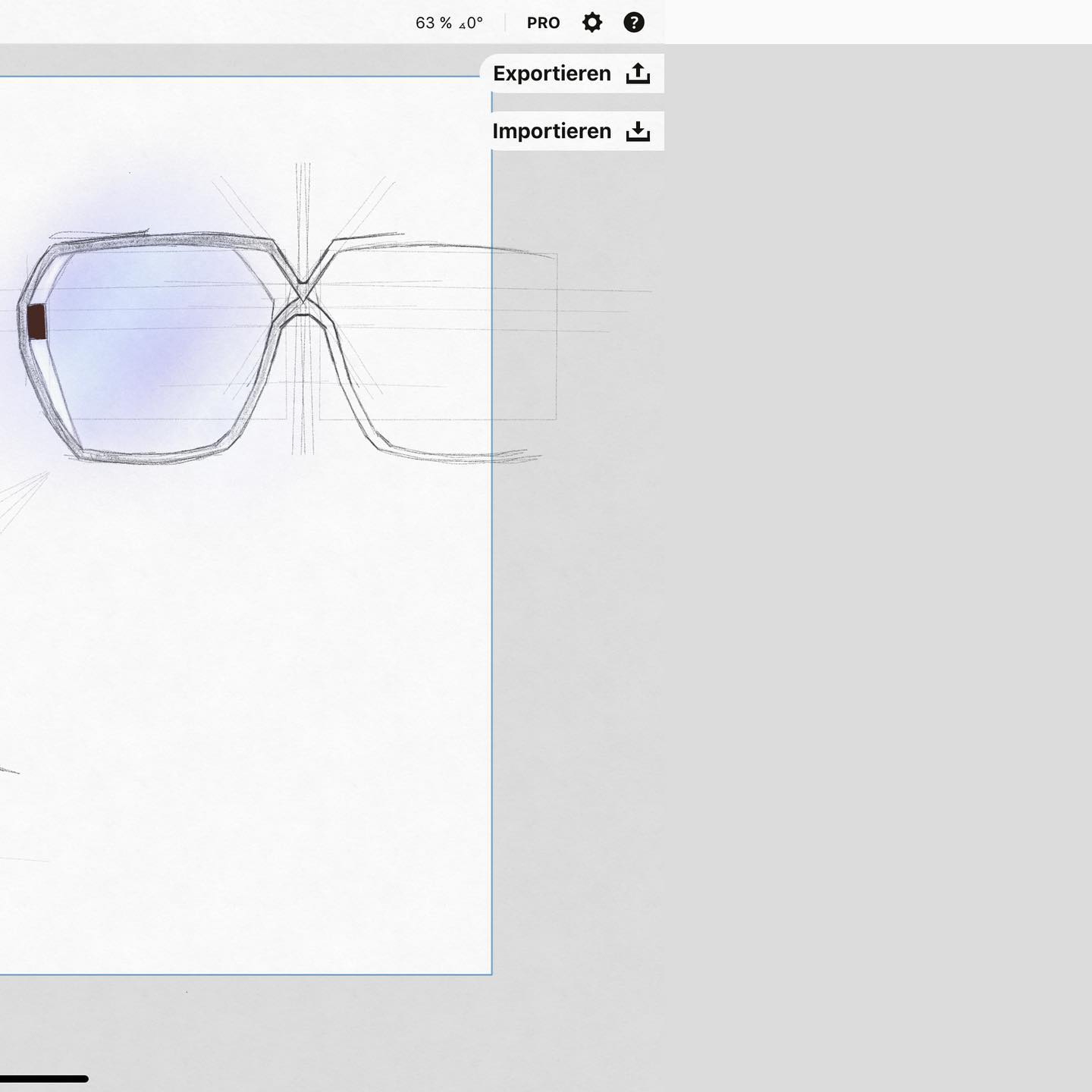Select the PRO label in top bar
This screenshot has width=1092, height=1092.
tap(543, 23)
